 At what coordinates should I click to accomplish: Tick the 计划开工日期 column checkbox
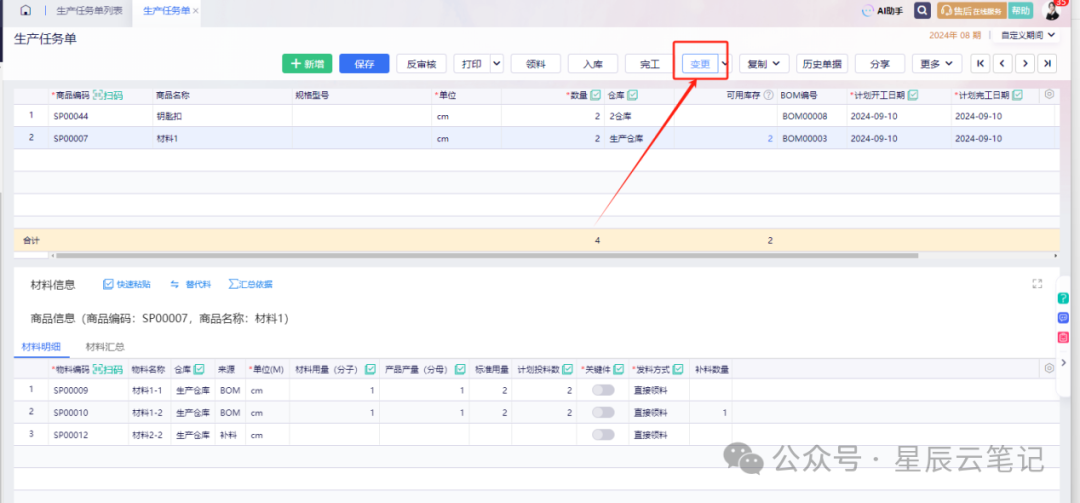[x=913, y=95]
